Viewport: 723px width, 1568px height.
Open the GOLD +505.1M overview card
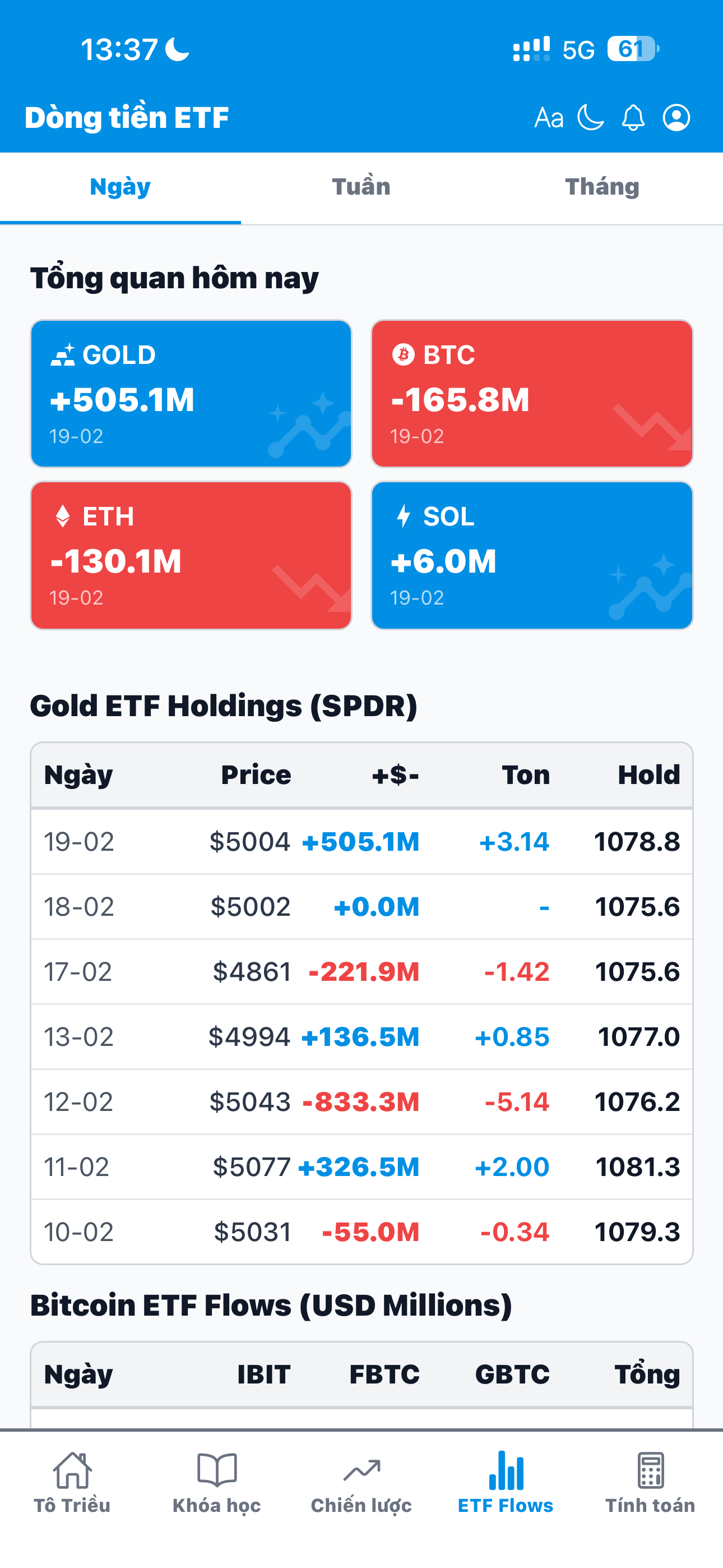(191, 394)
